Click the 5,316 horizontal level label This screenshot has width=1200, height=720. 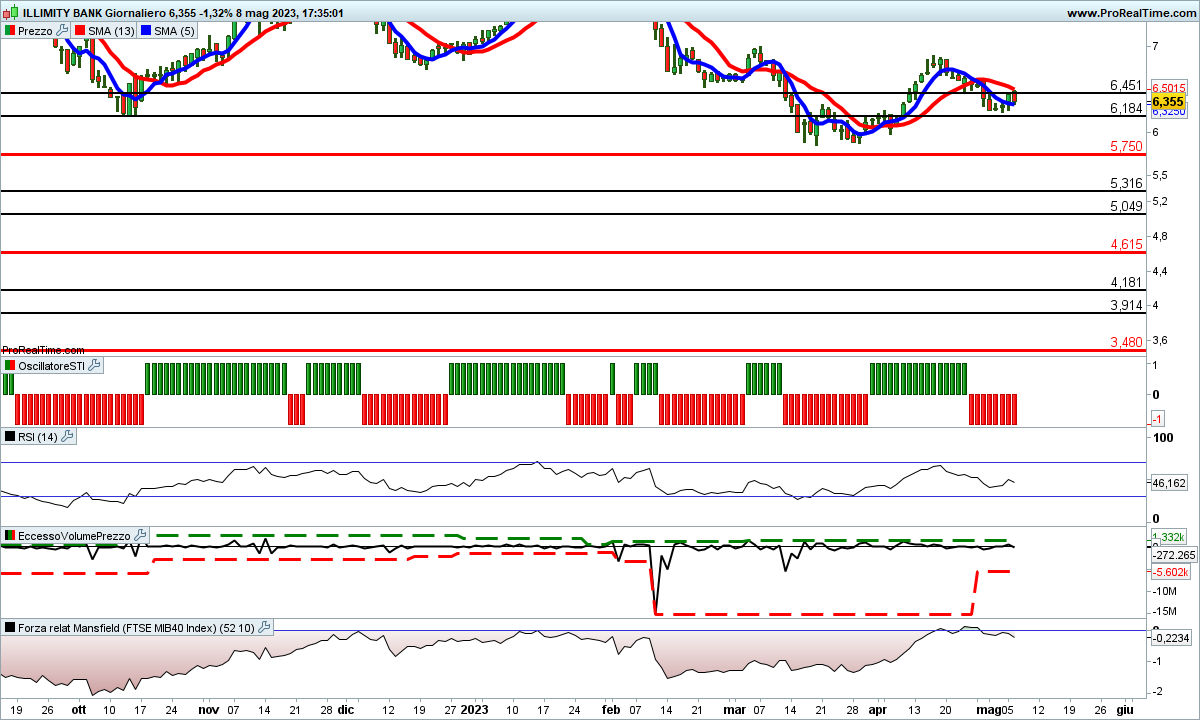point(1126,183)
